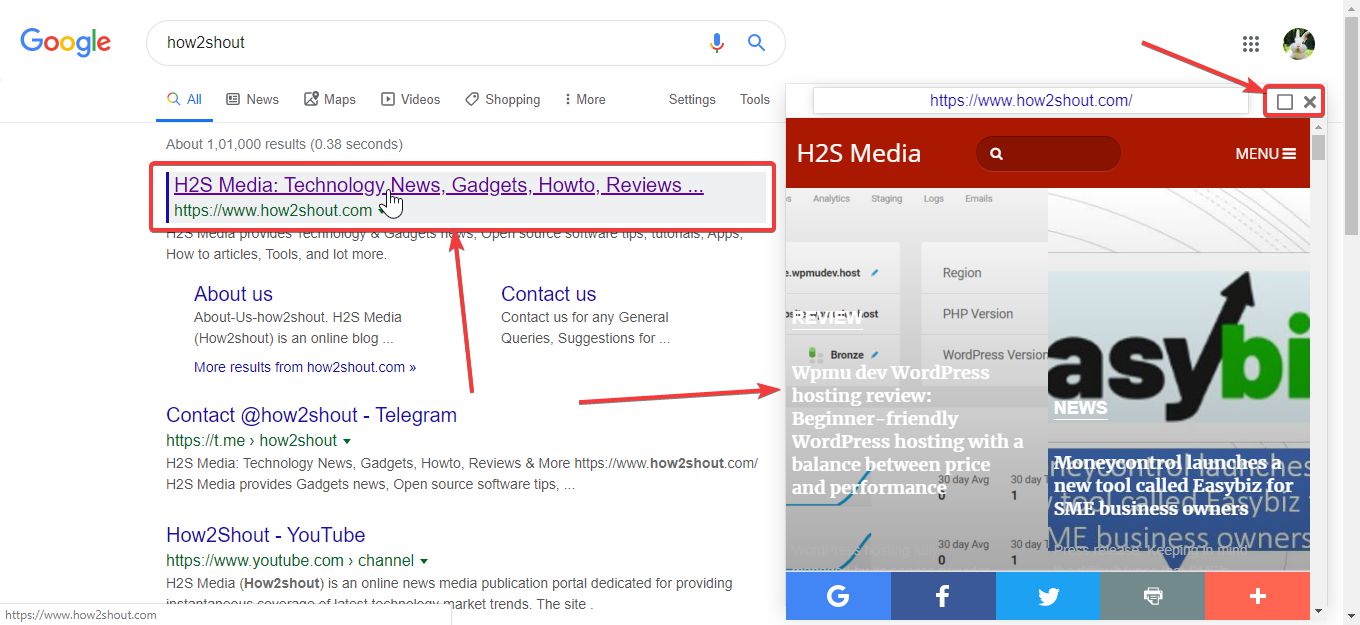Viewport: 1360px width, 625px height.
Task: Click the REVIEW category label
Action: 826,319
